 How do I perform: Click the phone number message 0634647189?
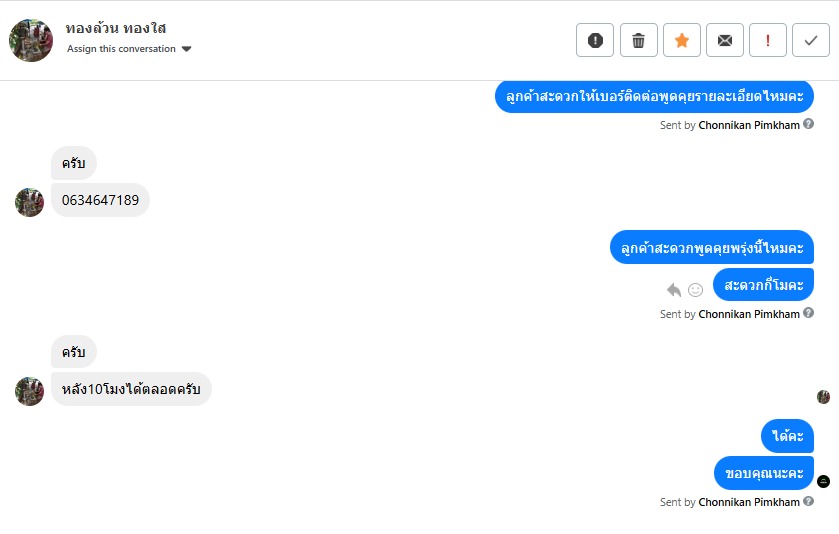pos(100,200)
